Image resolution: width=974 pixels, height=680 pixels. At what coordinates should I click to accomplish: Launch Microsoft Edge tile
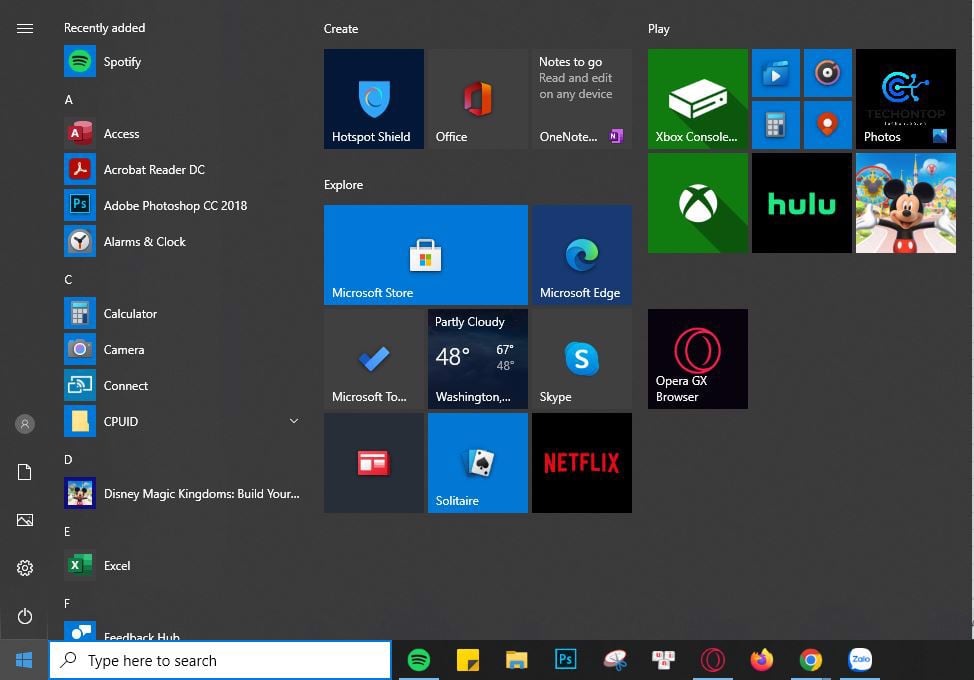581,255
